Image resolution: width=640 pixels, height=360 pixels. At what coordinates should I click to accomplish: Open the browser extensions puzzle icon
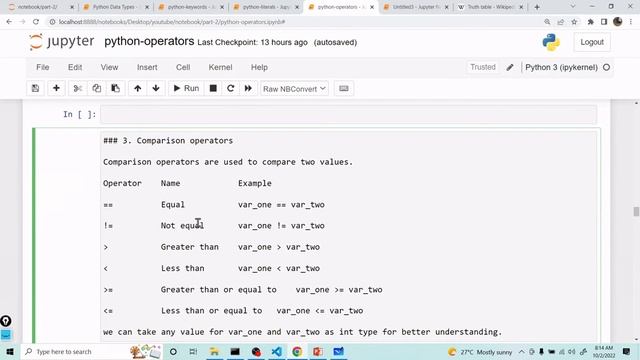tap(590, 22)
